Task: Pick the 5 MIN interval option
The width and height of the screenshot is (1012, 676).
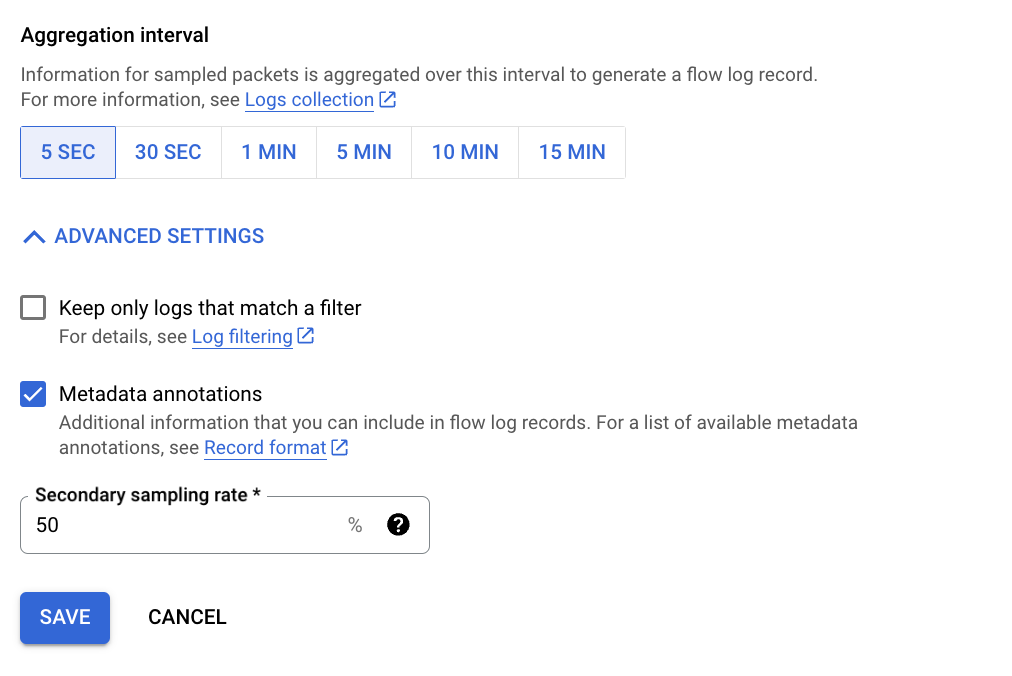Action: [x=364, y=152]
